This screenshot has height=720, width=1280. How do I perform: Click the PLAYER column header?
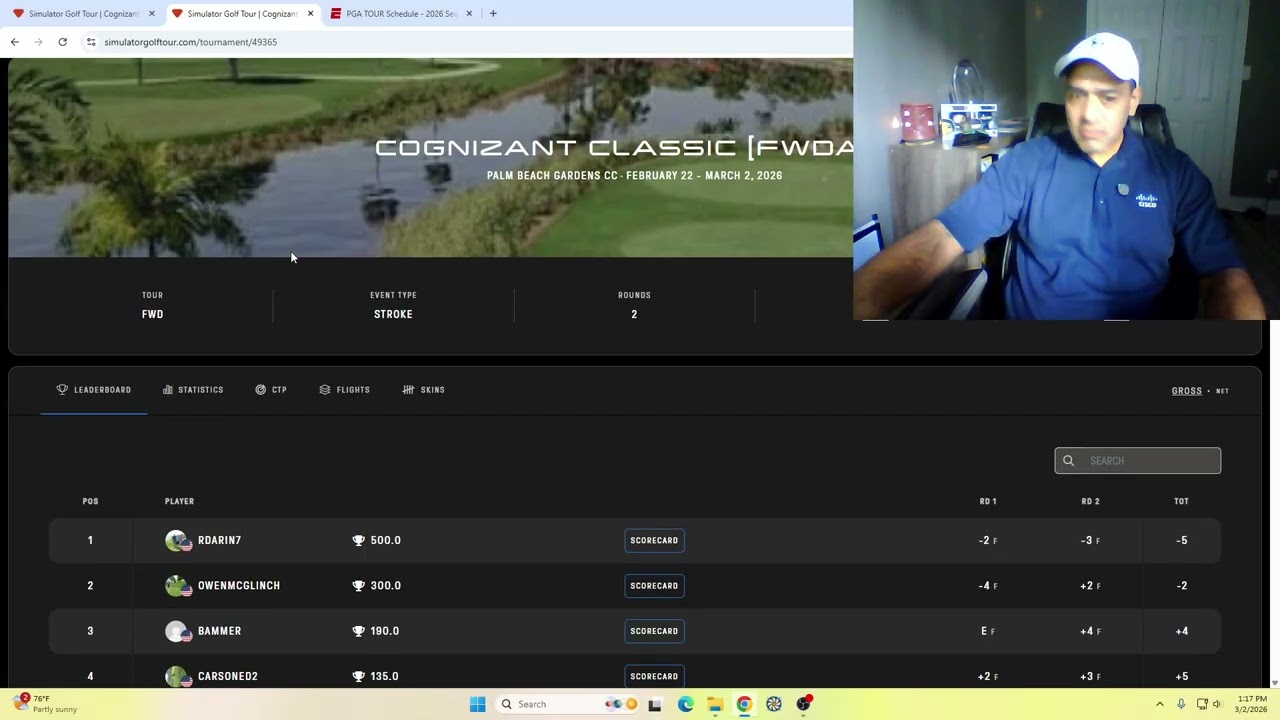(179, 501)
